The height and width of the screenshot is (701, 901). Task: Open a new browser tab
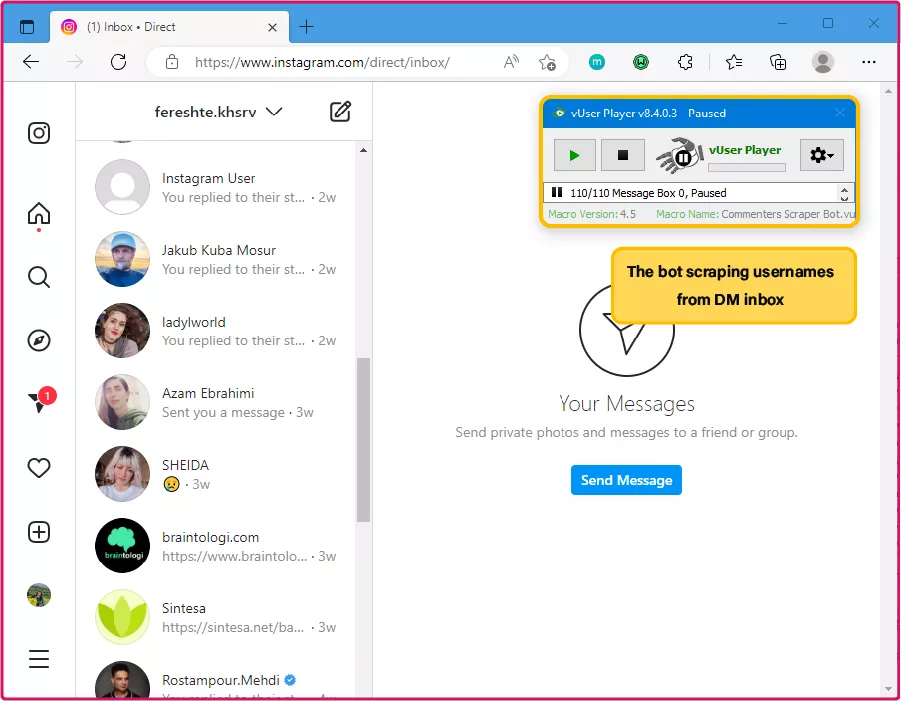point(307,26)
